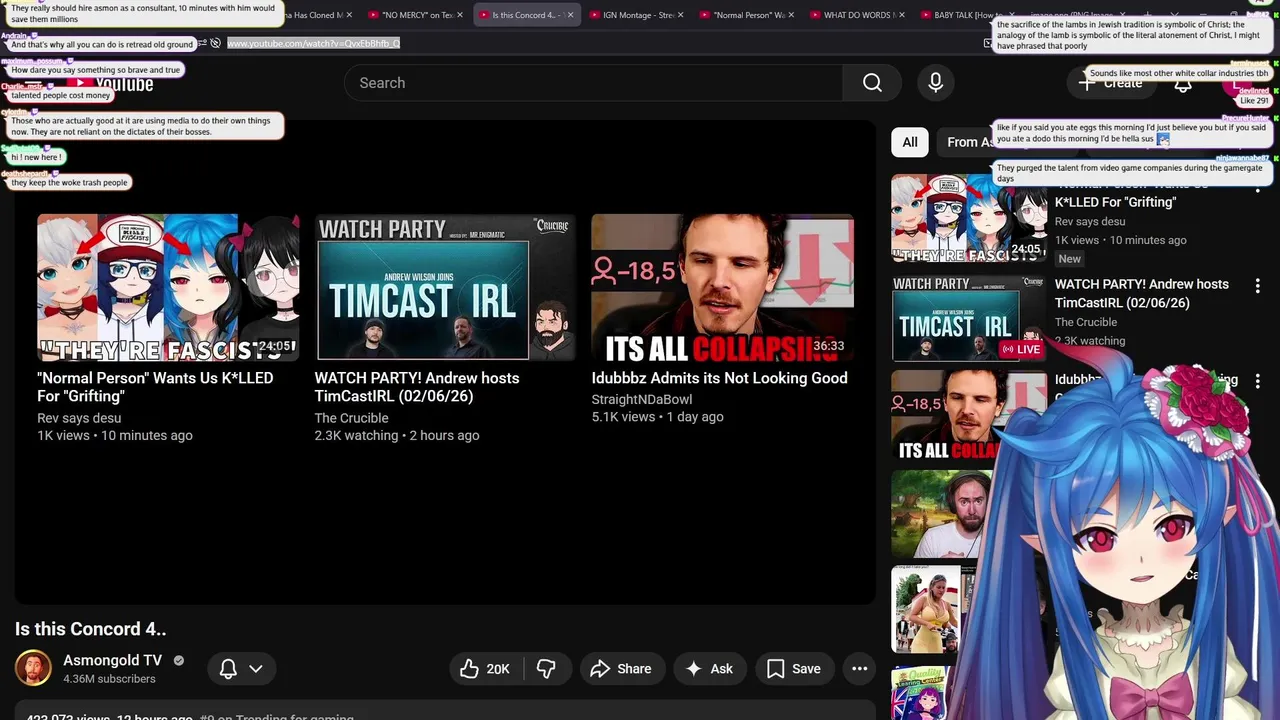Screen dimensions: 1280x720
Task: Close the "NO MERCY" browser tab
Action: tap(460, 15)
